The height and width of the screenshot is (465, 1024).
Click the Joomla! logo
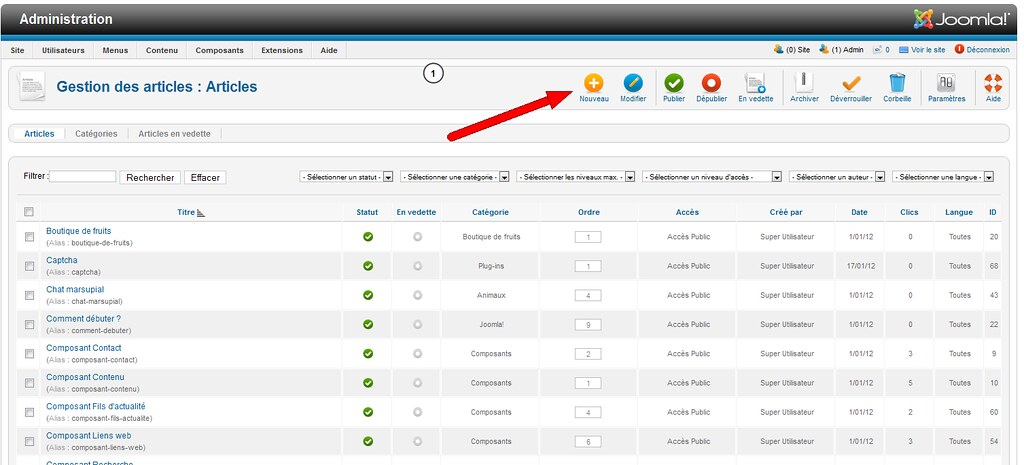[961, 19]
